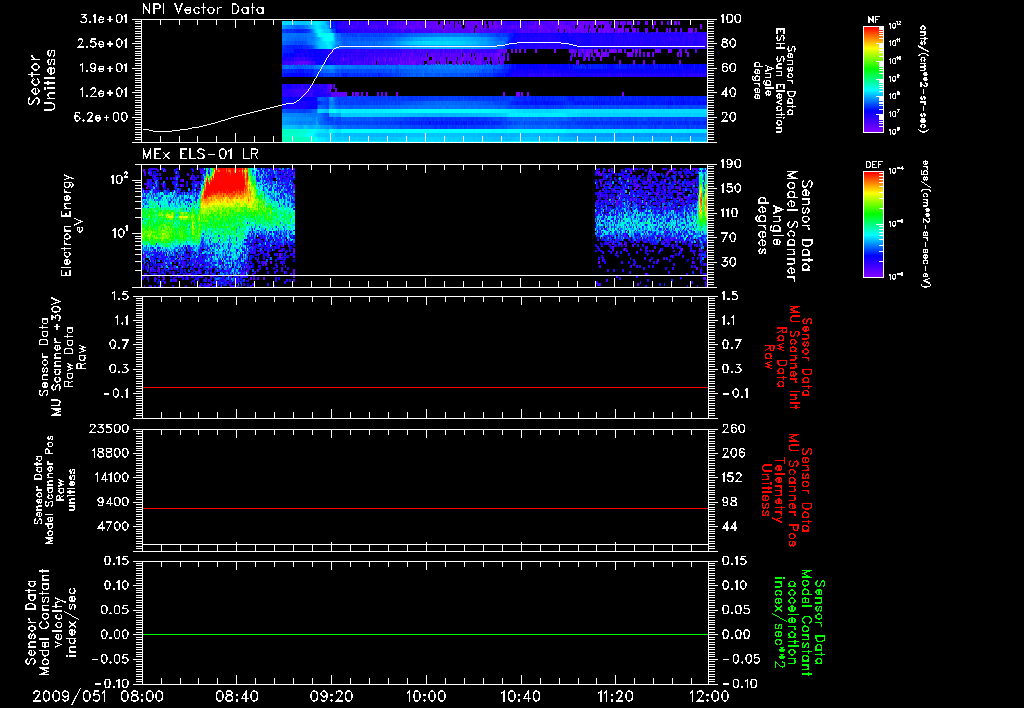This screenshot has width=1024, height=708.
Task: Click the 'Model Scanner Angle degrees' axis label
Action: pyautogui.click(x=776, y=226)
